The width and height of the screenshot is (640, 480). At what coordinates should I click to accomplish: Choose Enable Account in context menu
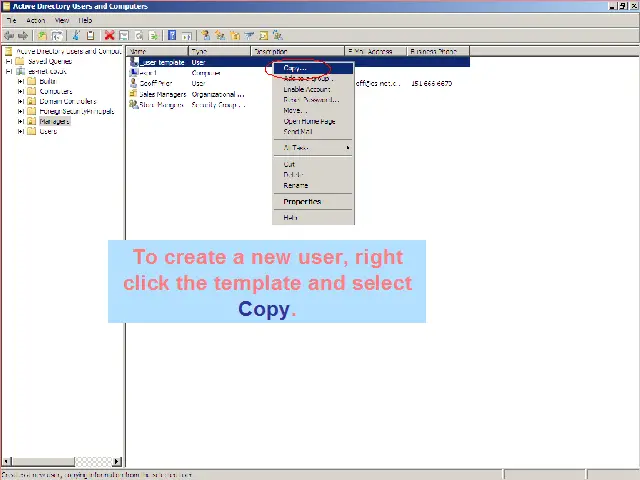point(313,89)
